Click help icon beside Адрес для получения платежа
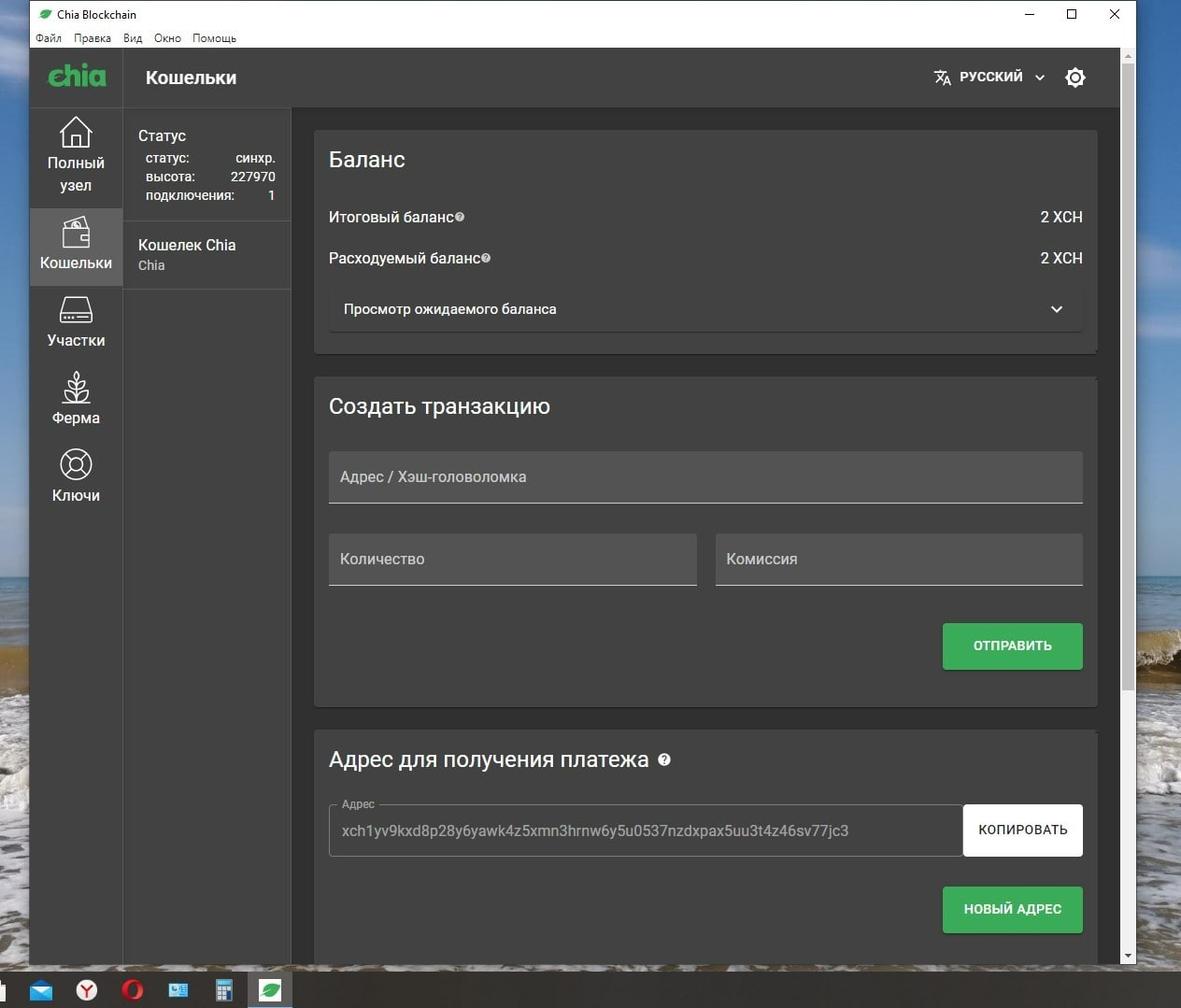The image size is (1181, 1008). point(664,760)
